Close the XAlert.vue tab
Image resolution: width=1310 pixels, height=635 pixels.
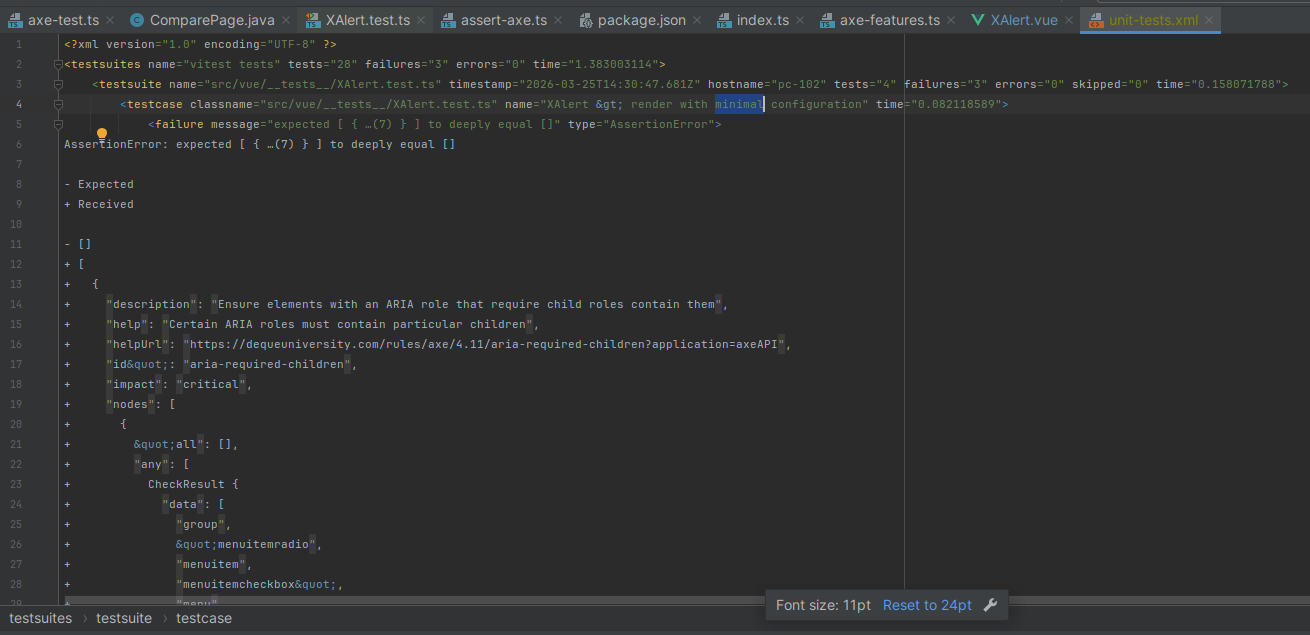(1069, 20)
